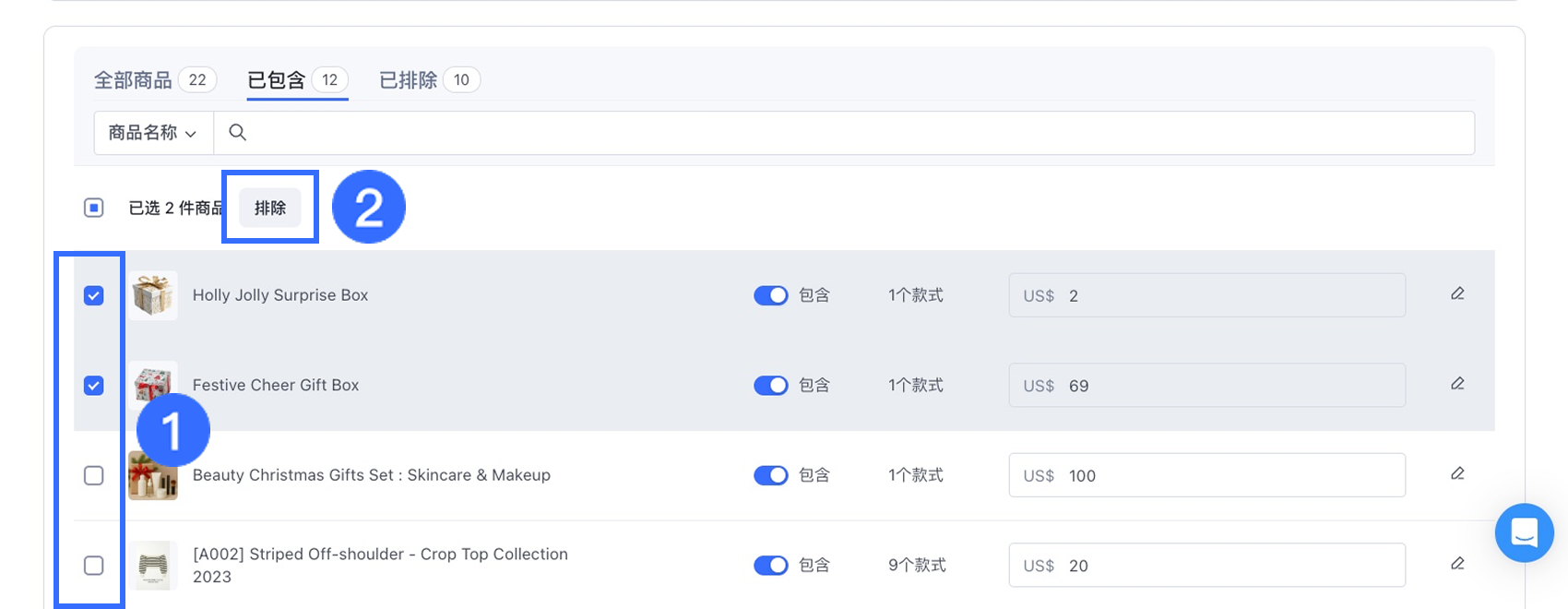Click the search magnifier icon
The width and height of the screenshot is (1568, 609).
pyautogui.click(x=237, y=133)
